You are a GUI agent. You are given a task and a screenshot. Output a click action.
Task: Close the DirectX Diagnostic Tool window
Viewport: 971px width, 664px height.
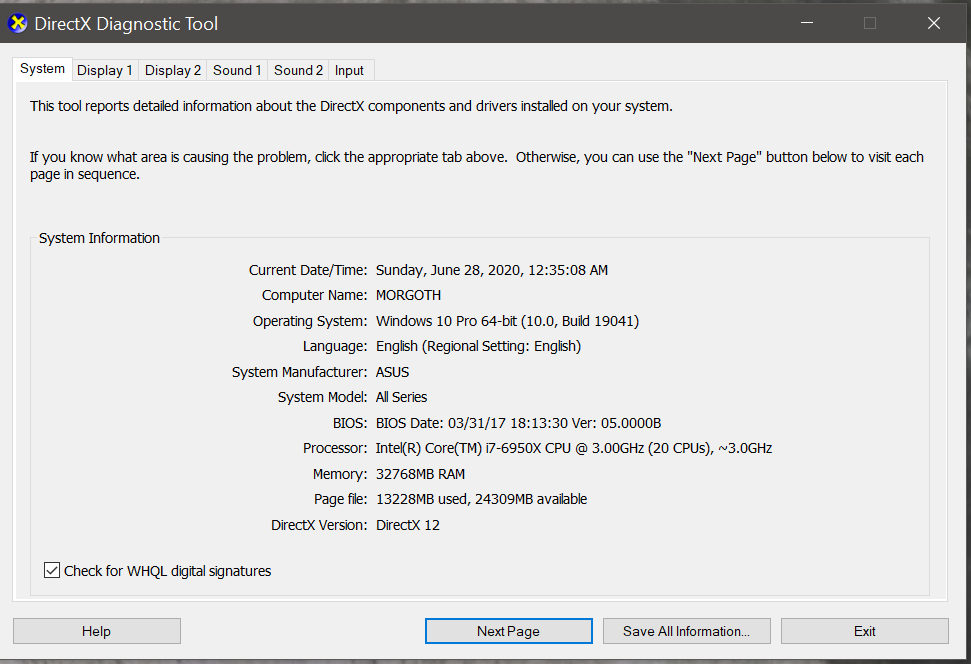[934, 24]
